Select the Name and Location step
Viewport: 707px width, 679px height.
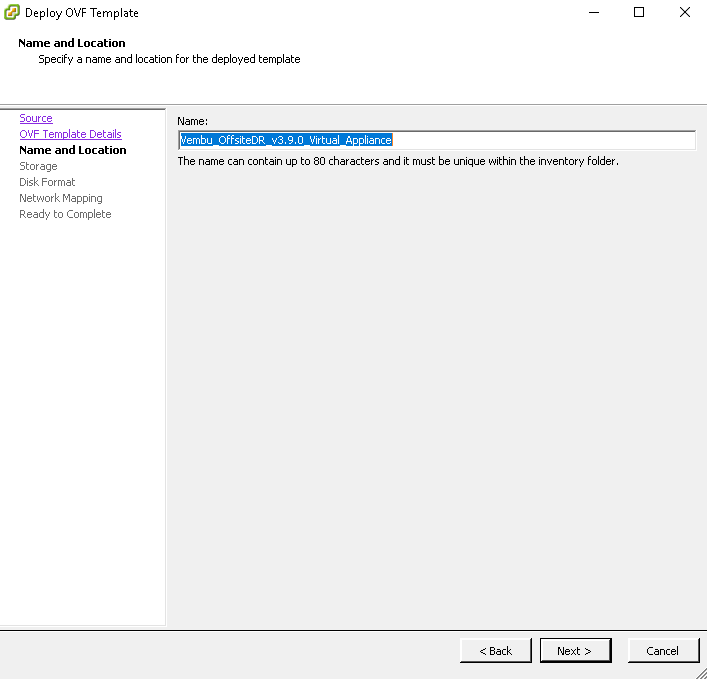click(x=73, y=150)
